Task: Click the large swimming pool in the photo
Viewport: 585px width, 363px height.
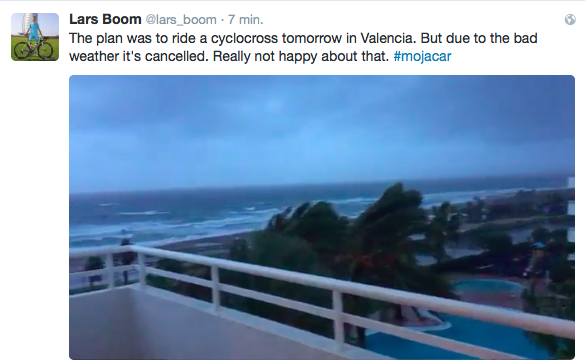Action: click(x=466, y=332)
